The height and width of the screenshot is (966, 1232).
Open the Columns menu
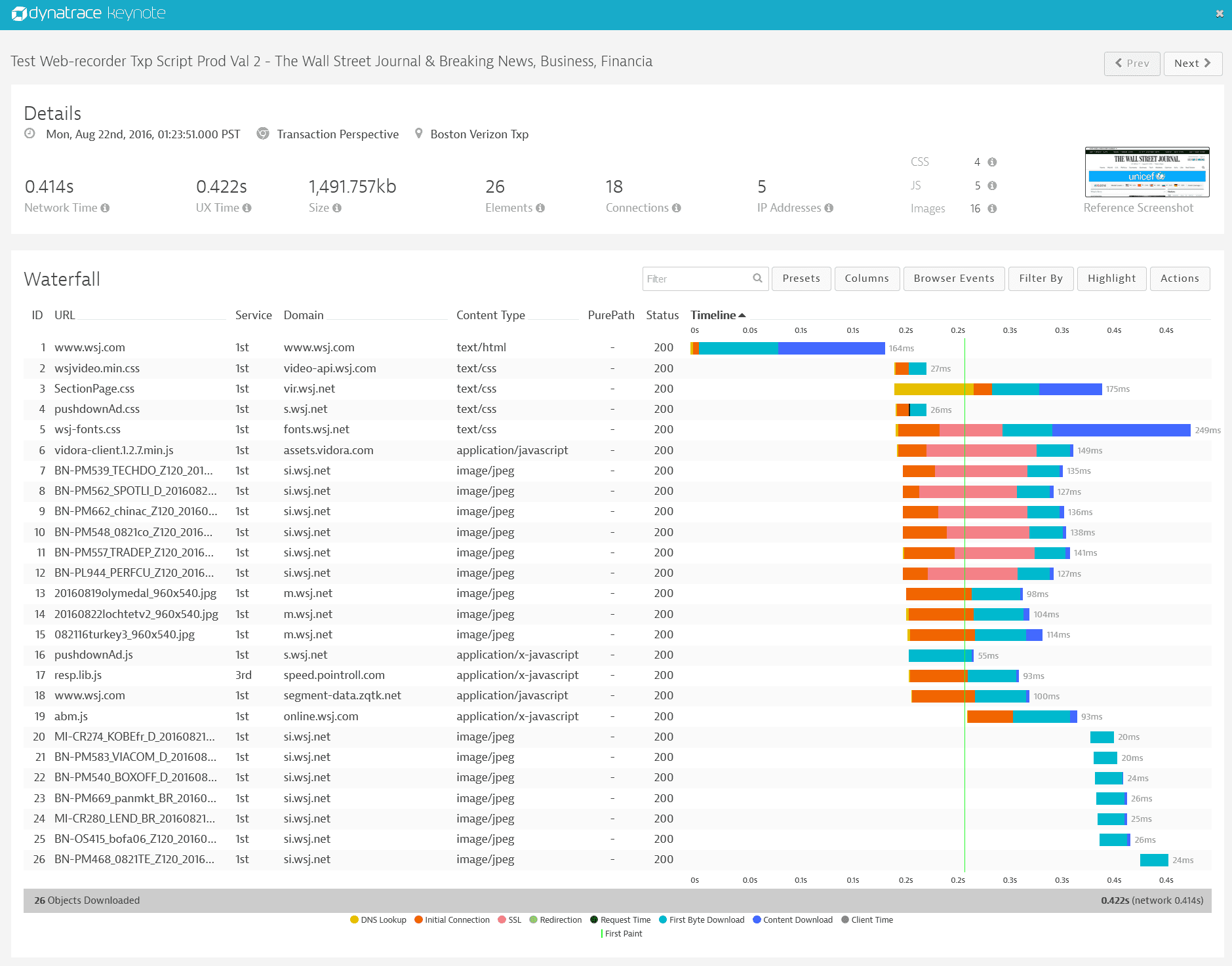[x=867, y=279]
